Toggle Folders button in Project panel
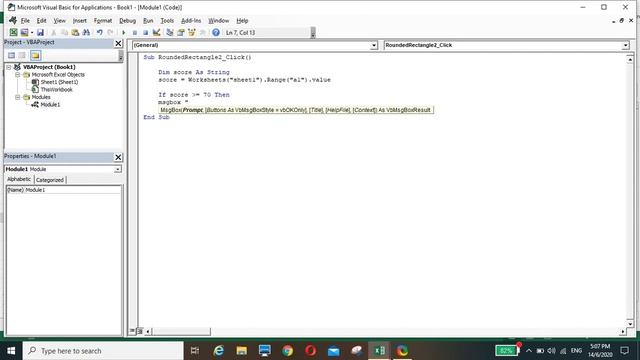Screen dimensions: 640x360 (x=36, y=55)
